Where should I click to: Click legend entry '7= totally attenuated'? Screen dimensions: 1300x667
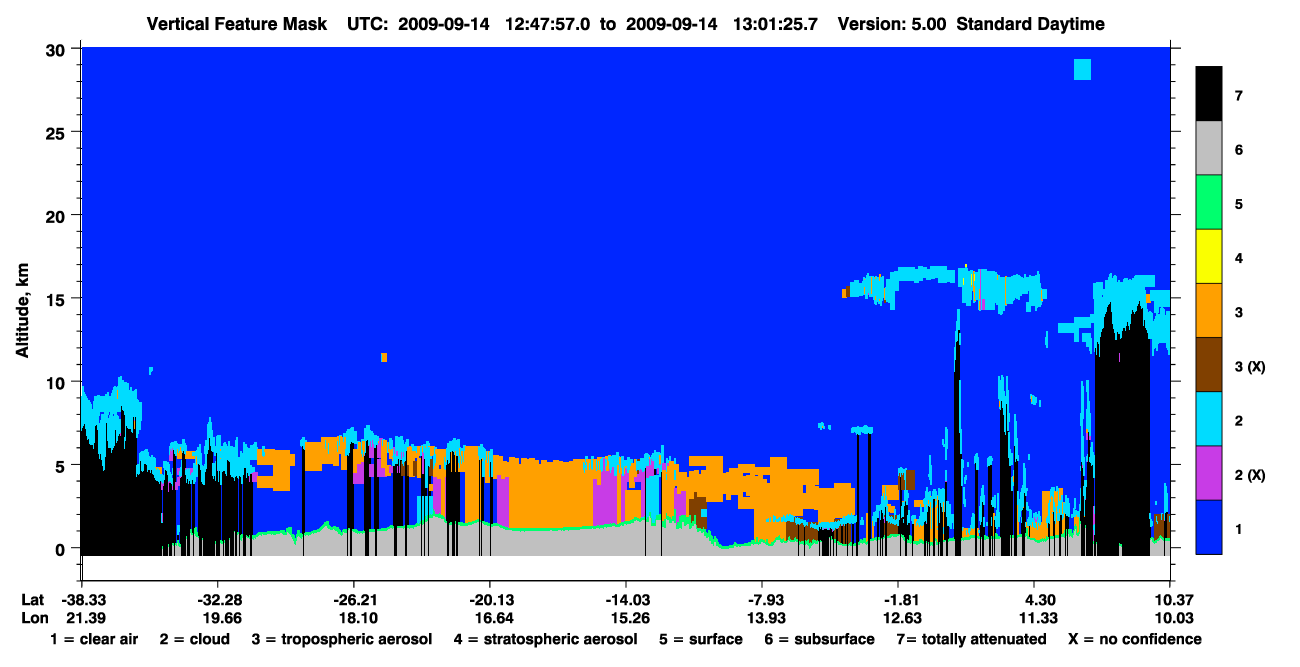(971, 639)
